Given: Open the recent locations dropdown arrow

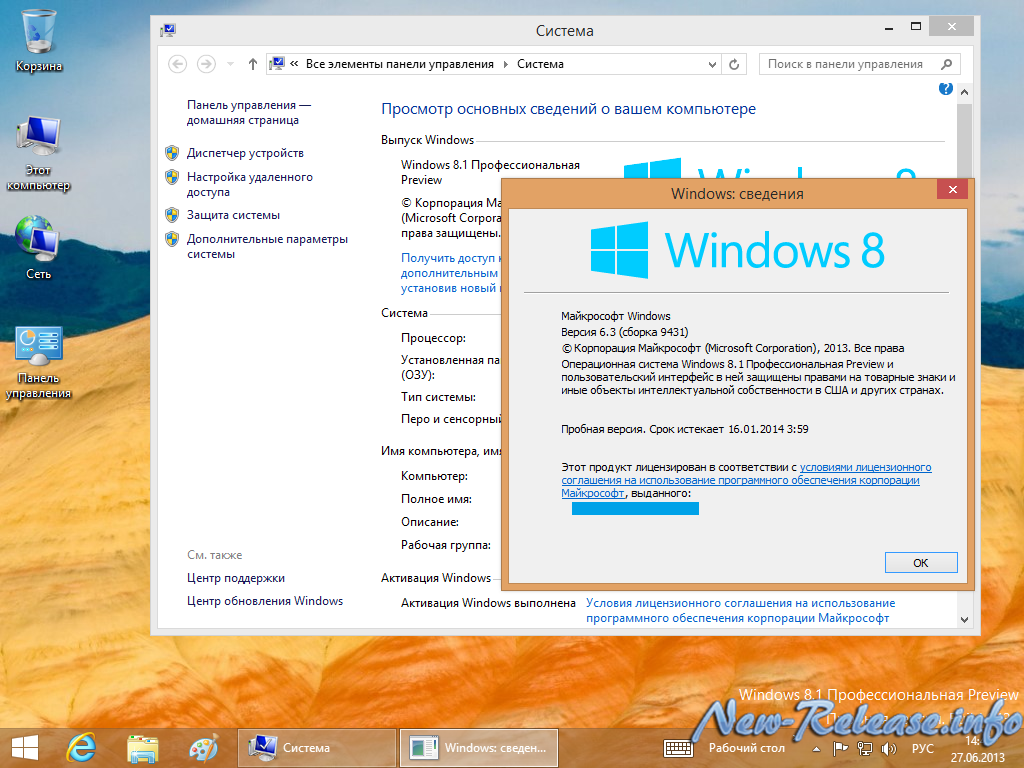Looking at the screenshot, I should point(230,64).
